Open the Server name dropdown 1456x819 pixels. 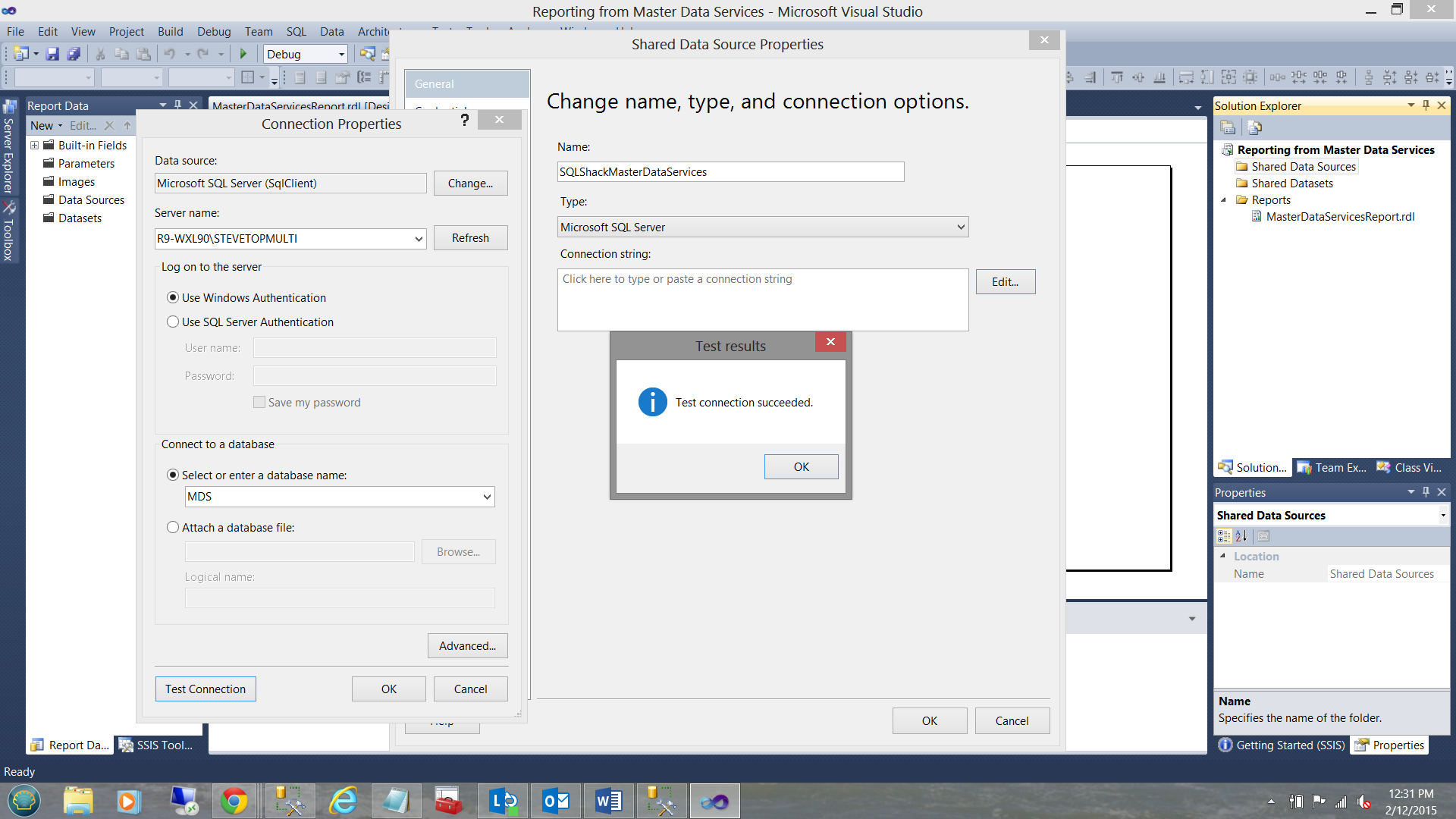tap(418, 239)
